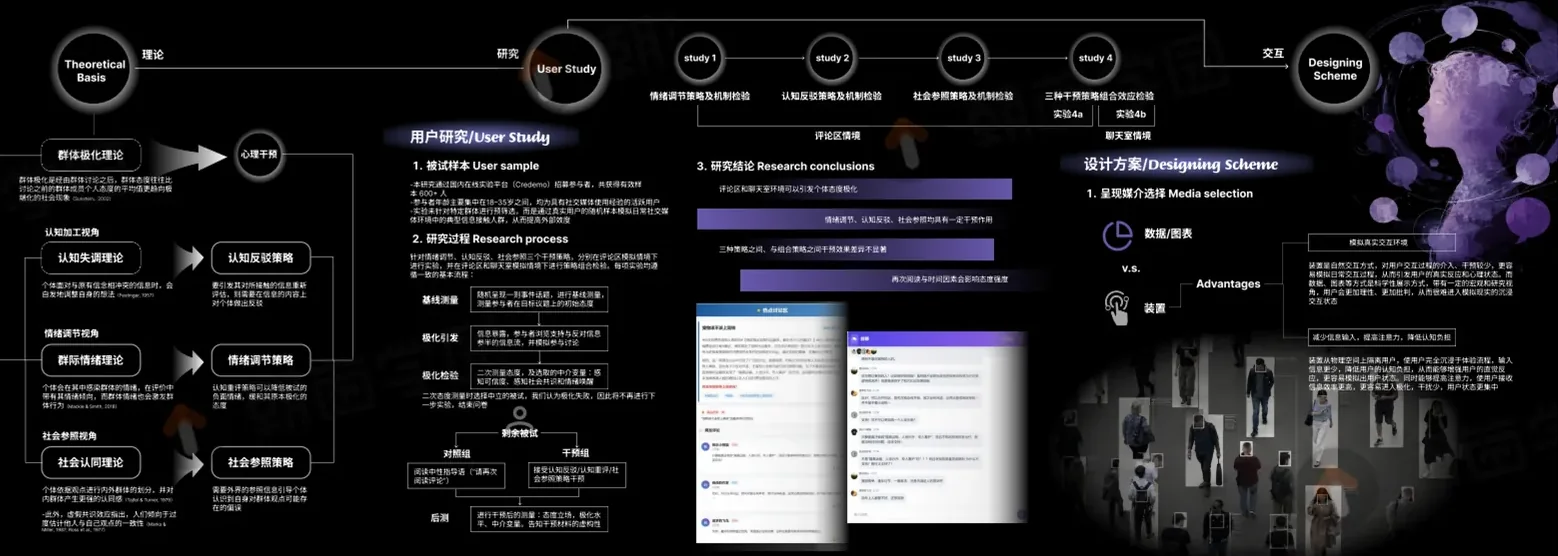Viewport: 1558px width, 556px height.
Task: Click heading 1. 呈现媒介选择 Media selection
Action: tap(1169, 194)
